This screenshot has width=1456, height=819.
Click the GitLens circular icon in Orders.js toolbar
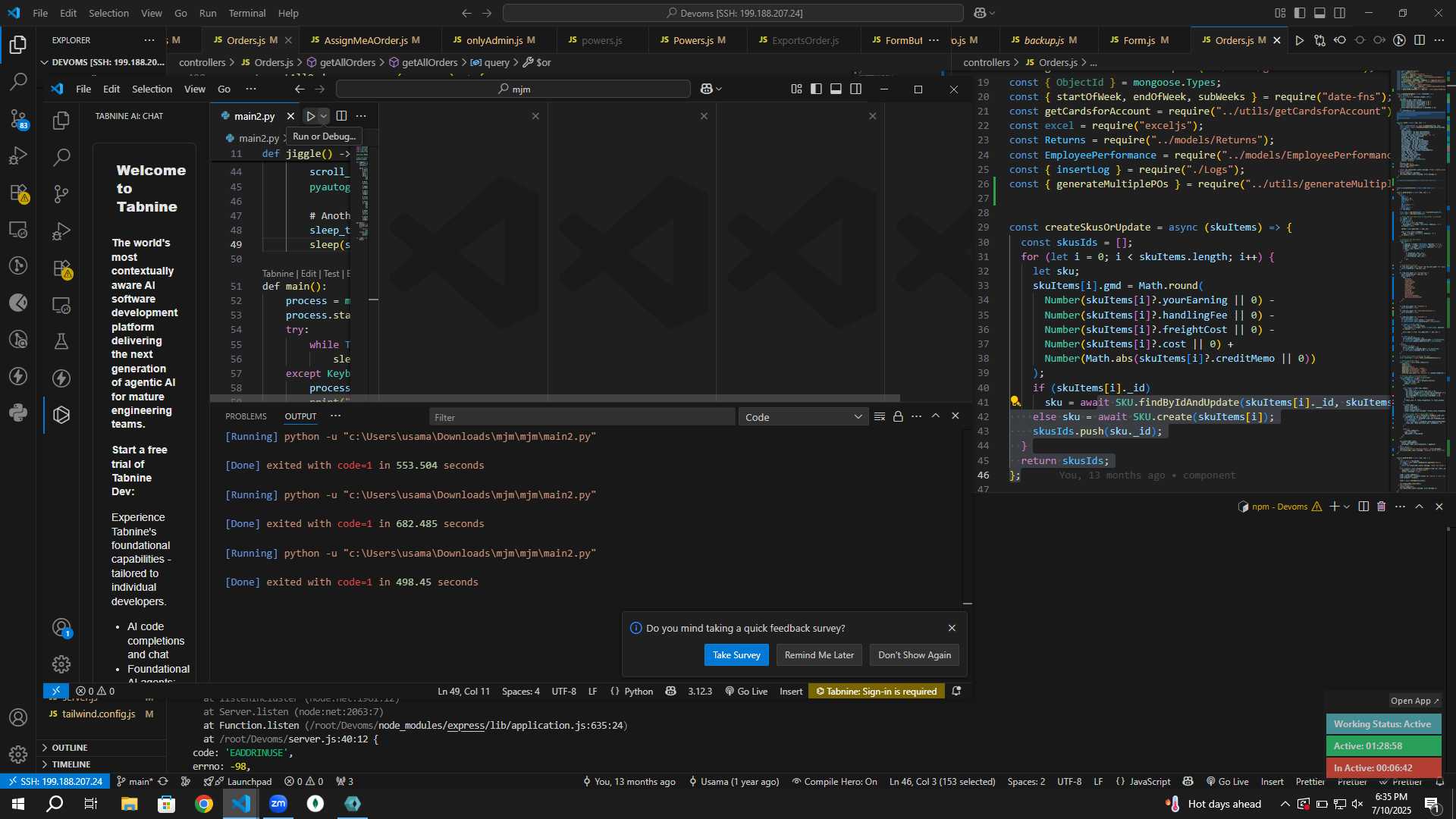click(1399, 40)
